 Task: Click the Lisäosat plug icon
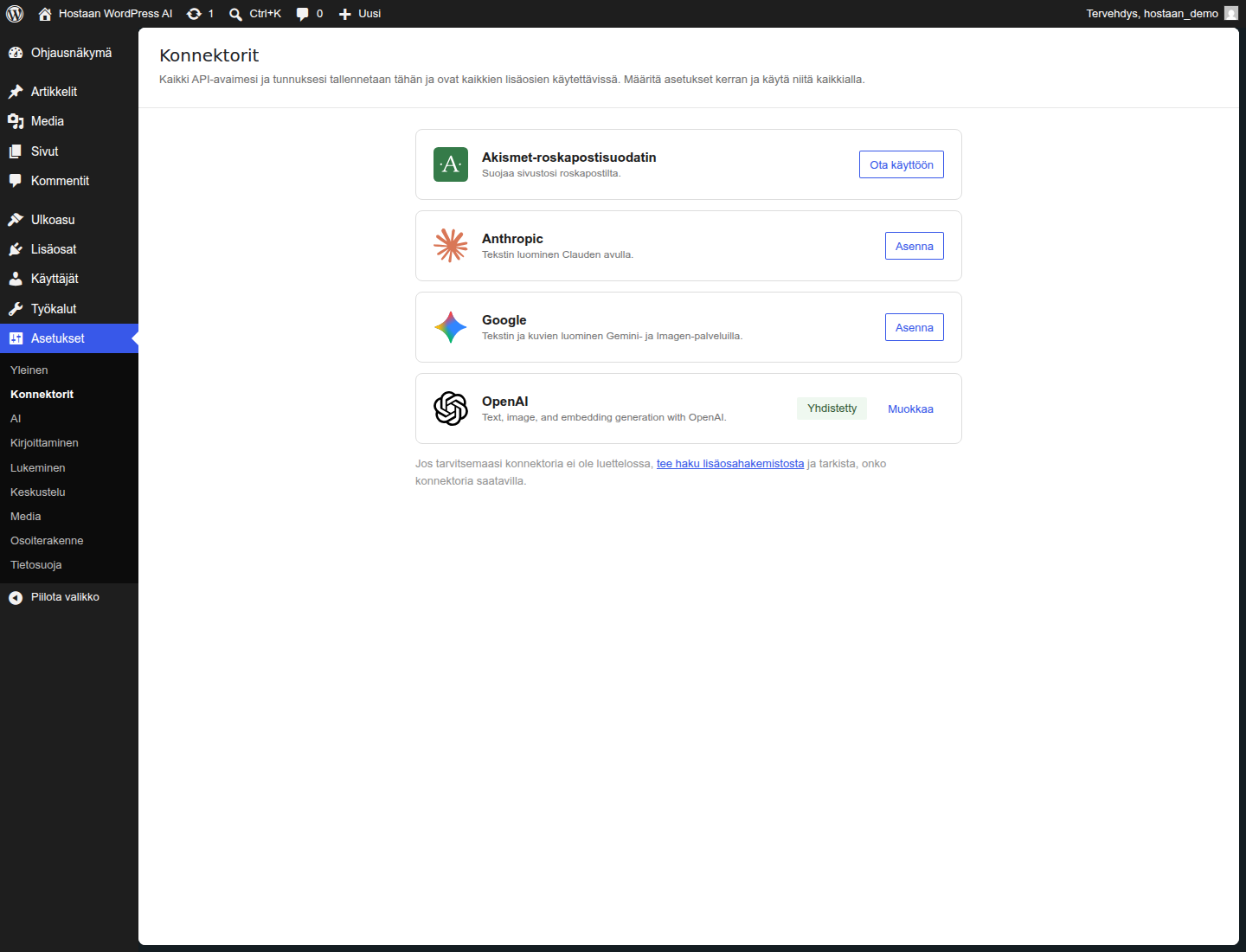point(16,249)
